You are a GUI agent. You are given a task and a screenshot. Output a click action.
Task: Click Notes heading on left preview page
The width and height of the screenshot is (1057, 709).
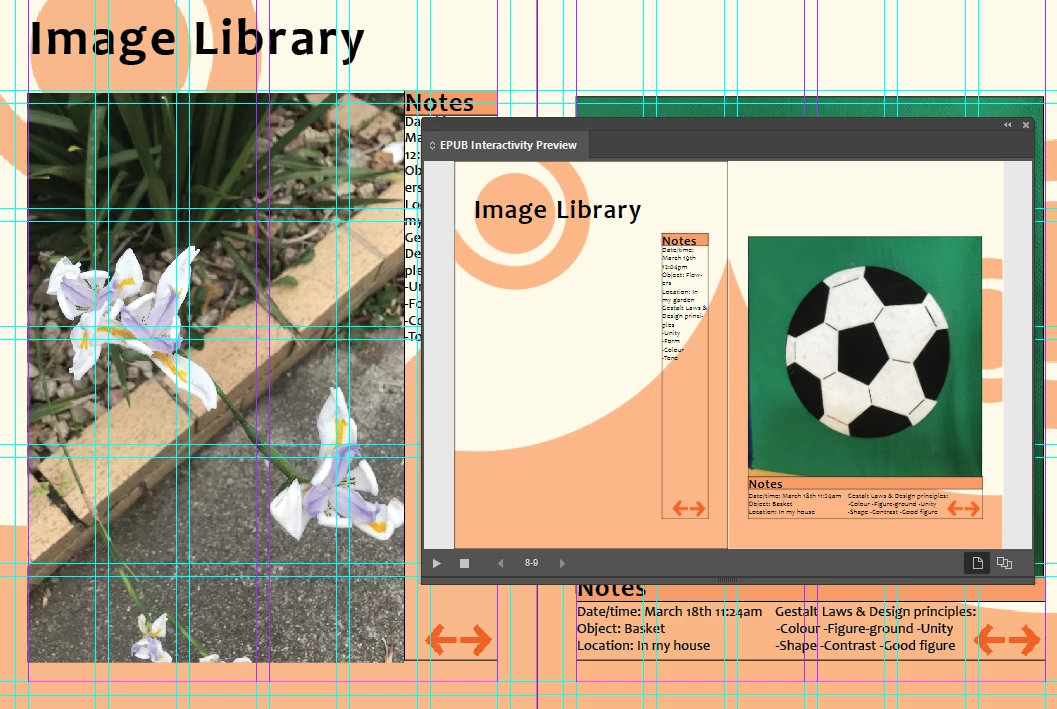point(679,241)
